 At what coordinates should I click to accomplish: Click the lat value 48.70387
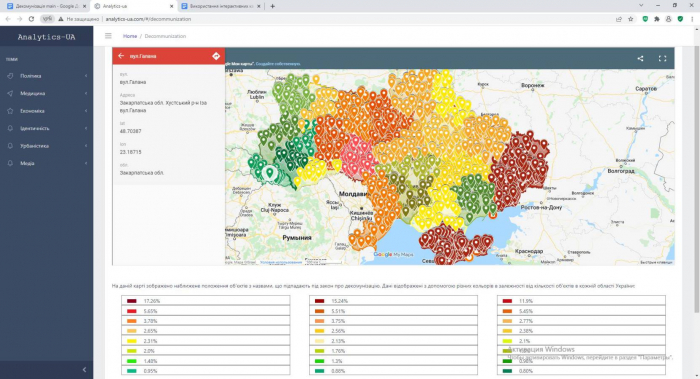point(130,131)
